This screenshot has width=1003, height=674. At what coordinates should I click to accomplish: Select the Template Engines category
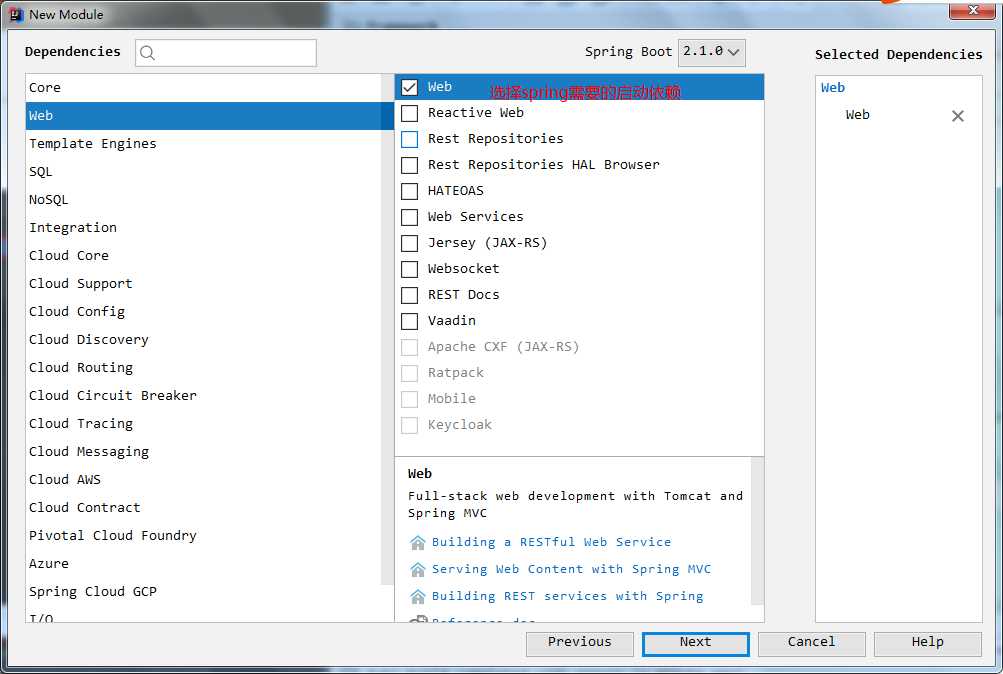click(x=205, y=144)
